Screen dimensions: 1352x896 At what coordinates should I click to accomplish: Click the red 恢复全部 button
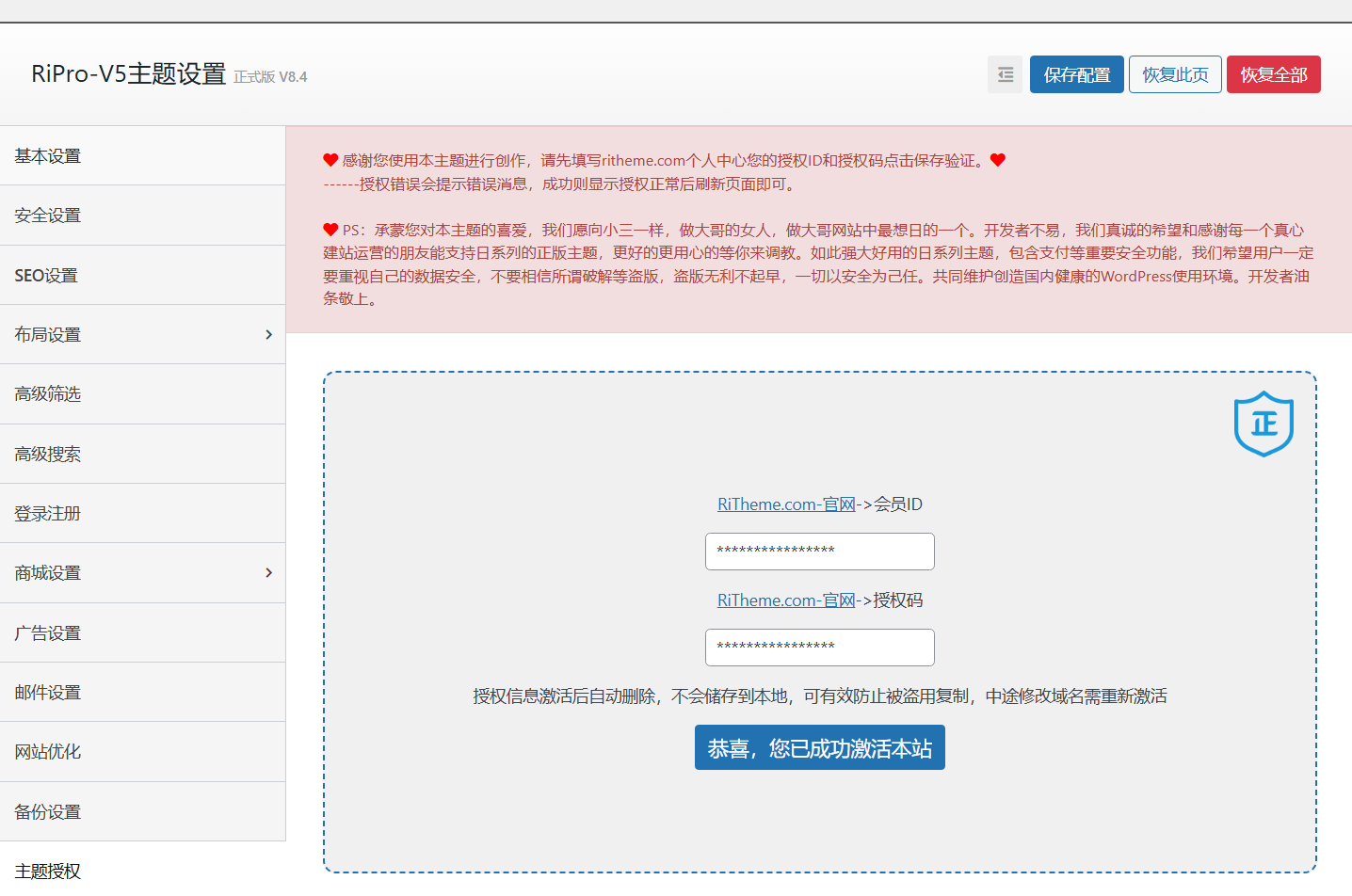coord(1274,74)
